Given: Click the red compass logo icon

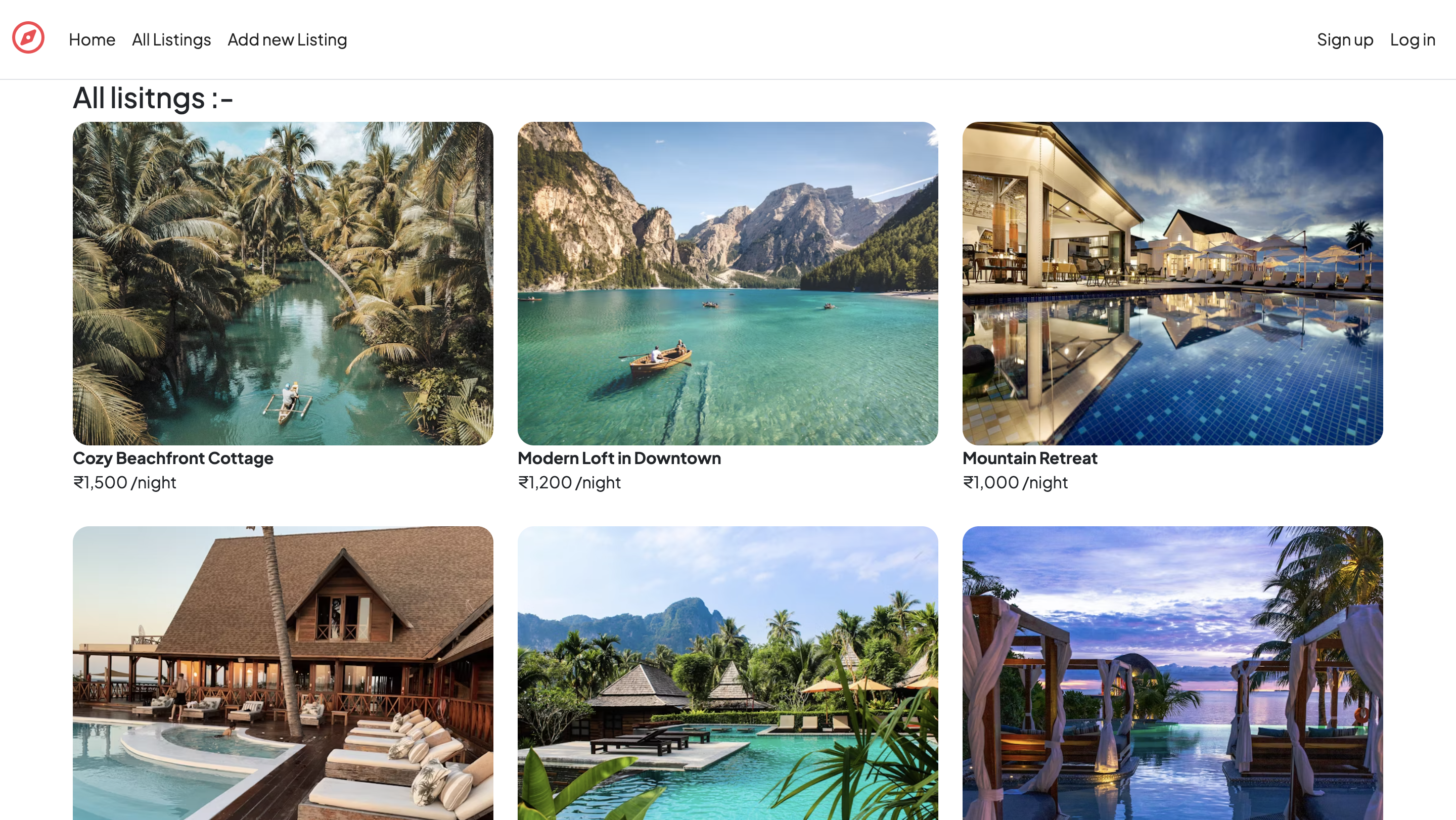Looking at the screenshot, I should [28, 37].
